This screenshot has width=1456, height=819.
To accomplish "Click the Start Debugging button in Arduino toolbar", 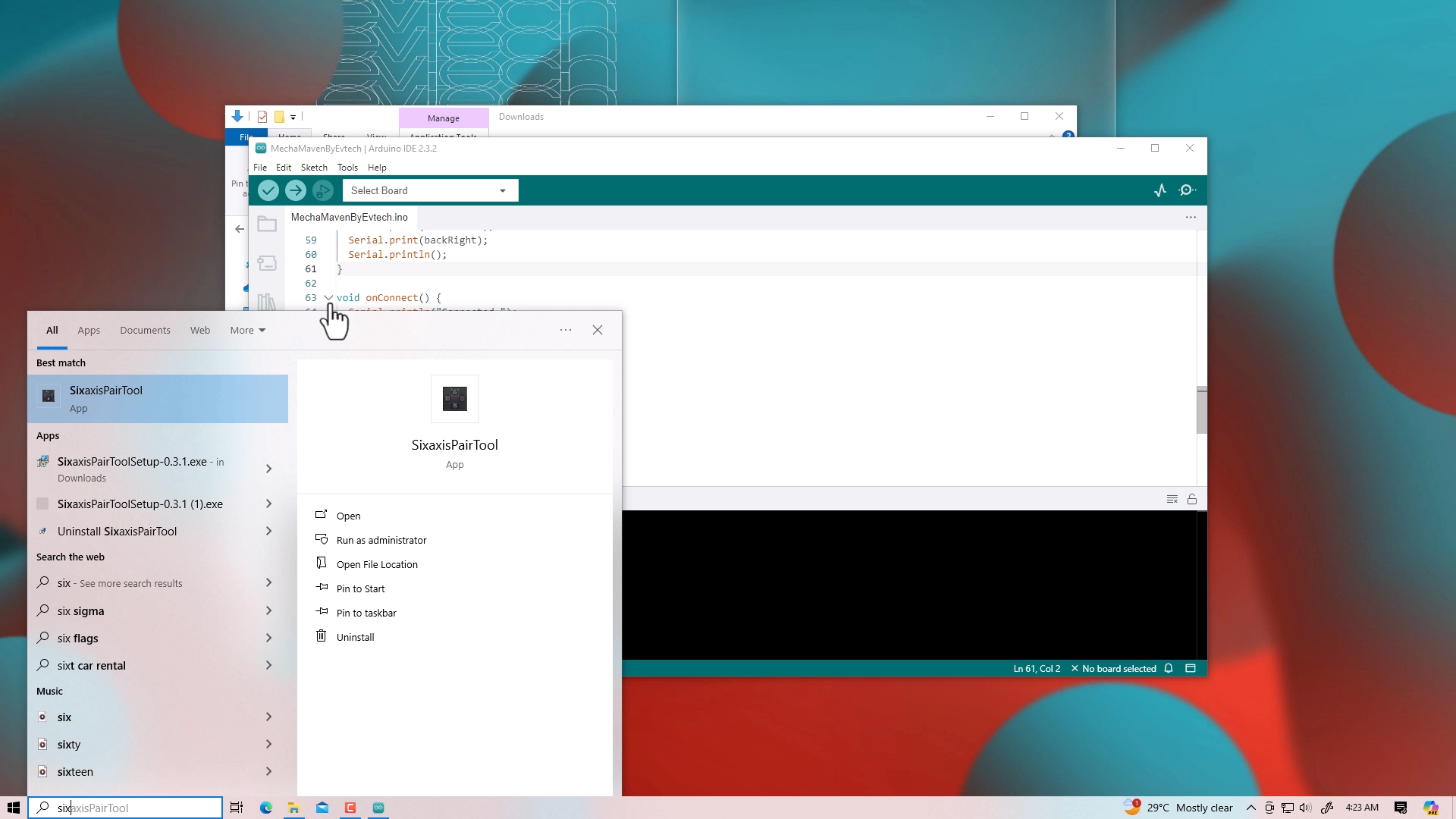I will coord(323,190).
